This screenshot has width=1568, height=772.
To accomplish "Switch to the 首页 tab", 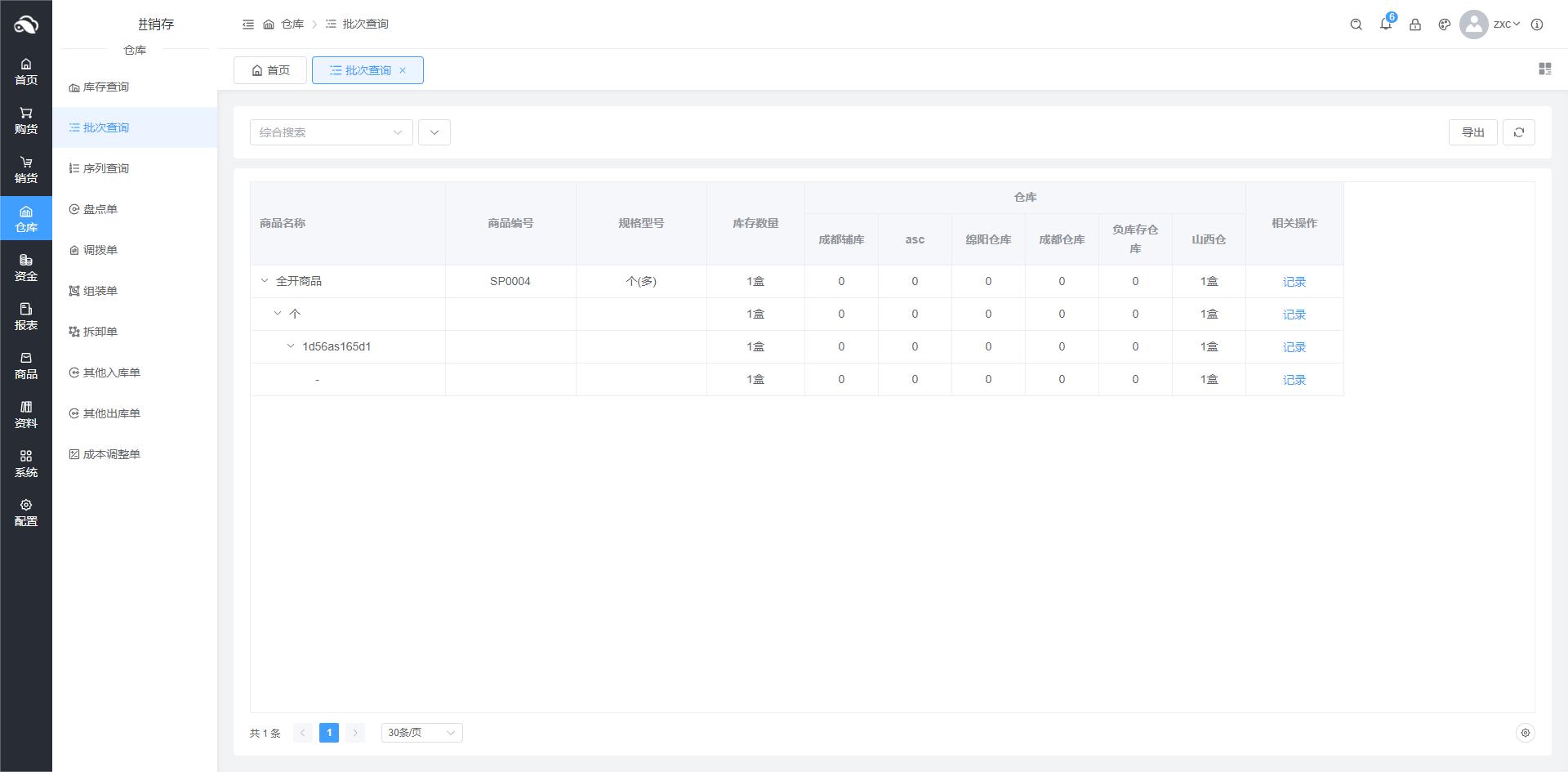I will (x=270, y=70).
